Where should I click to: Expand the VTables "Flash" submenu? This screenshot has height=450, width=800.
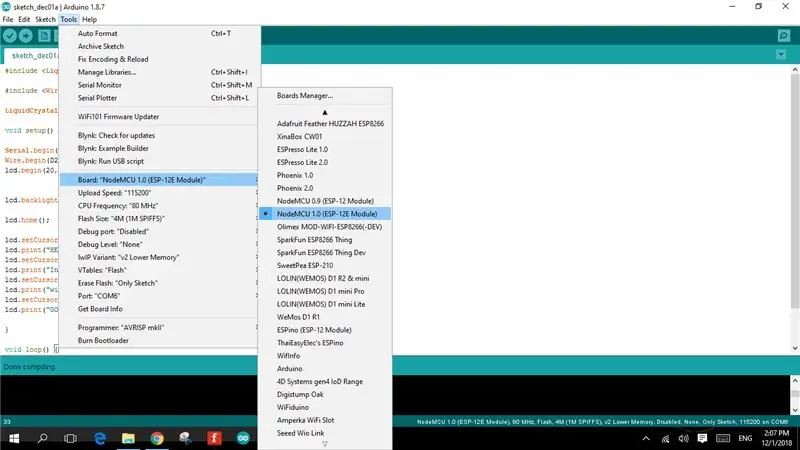[158, 270]
